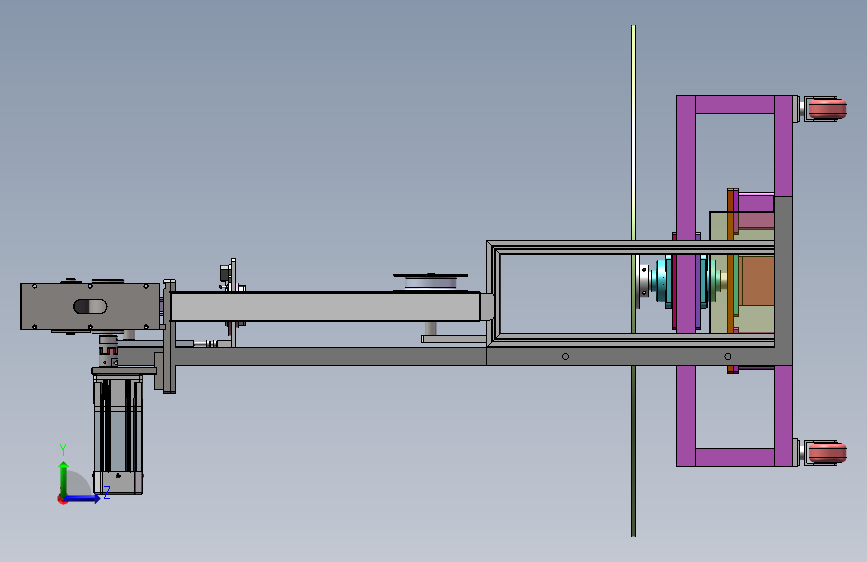
Task: Select the dark gray lower base beam
Action: coord(453,356)
